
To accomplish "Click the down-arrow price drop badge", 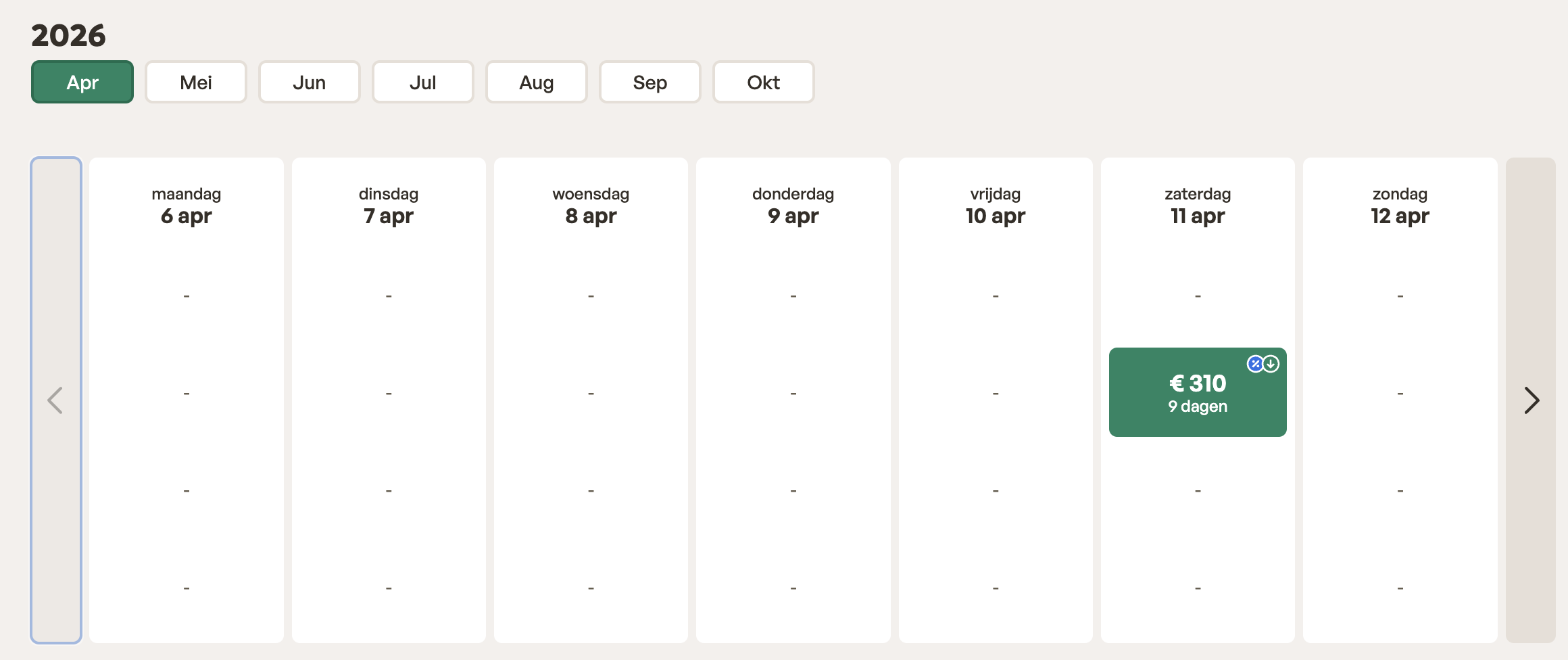I will (x=1271, y=364).
